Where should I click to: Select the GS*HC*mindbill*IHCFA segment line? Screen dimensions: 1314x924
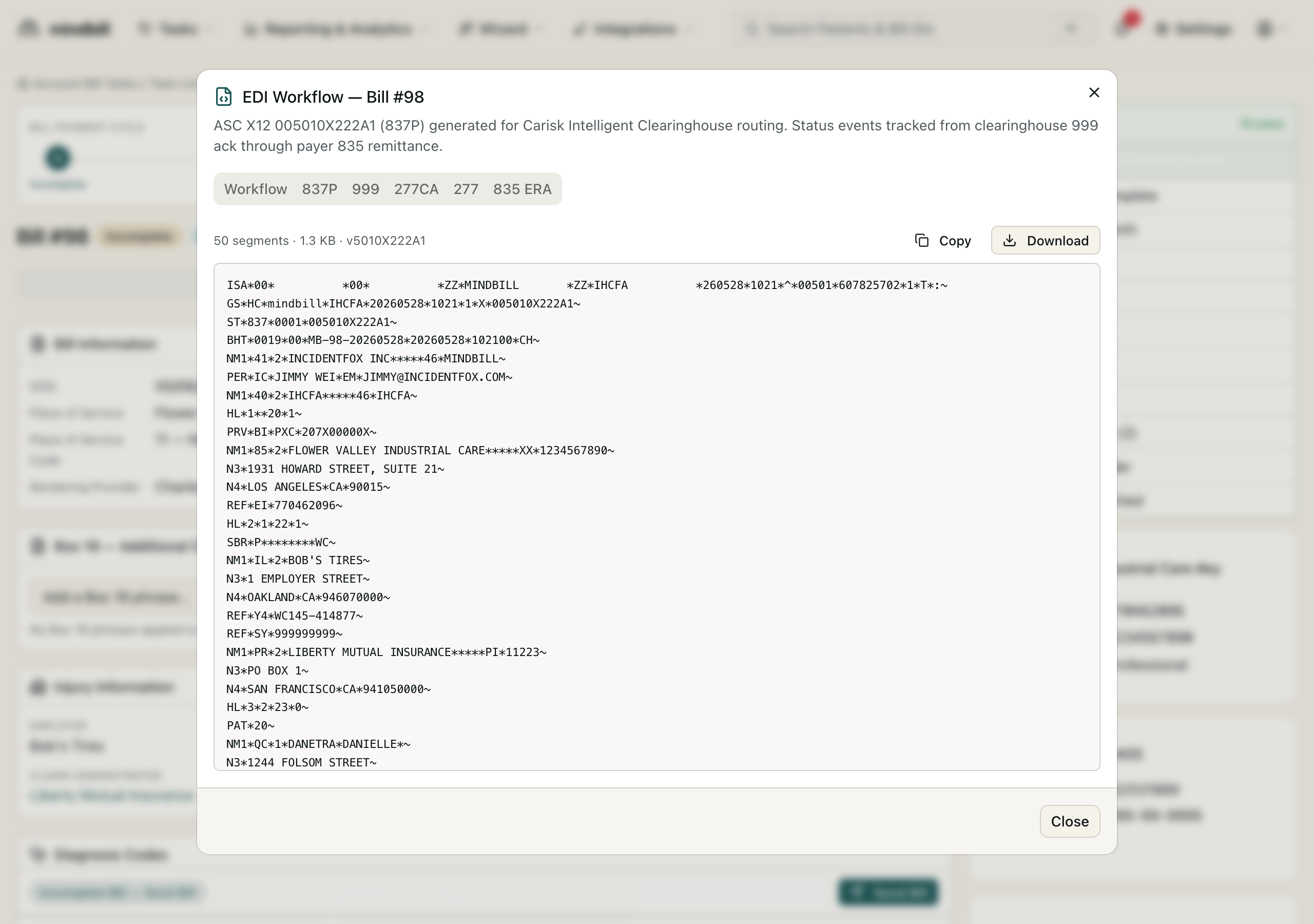click(x=403, y=303)
